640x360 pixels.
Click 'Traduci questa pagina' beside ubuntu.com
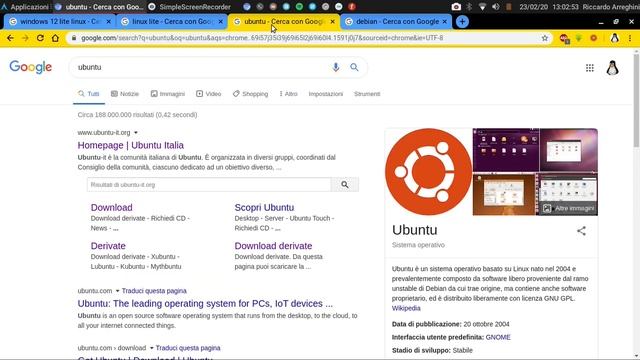[154, 291]
